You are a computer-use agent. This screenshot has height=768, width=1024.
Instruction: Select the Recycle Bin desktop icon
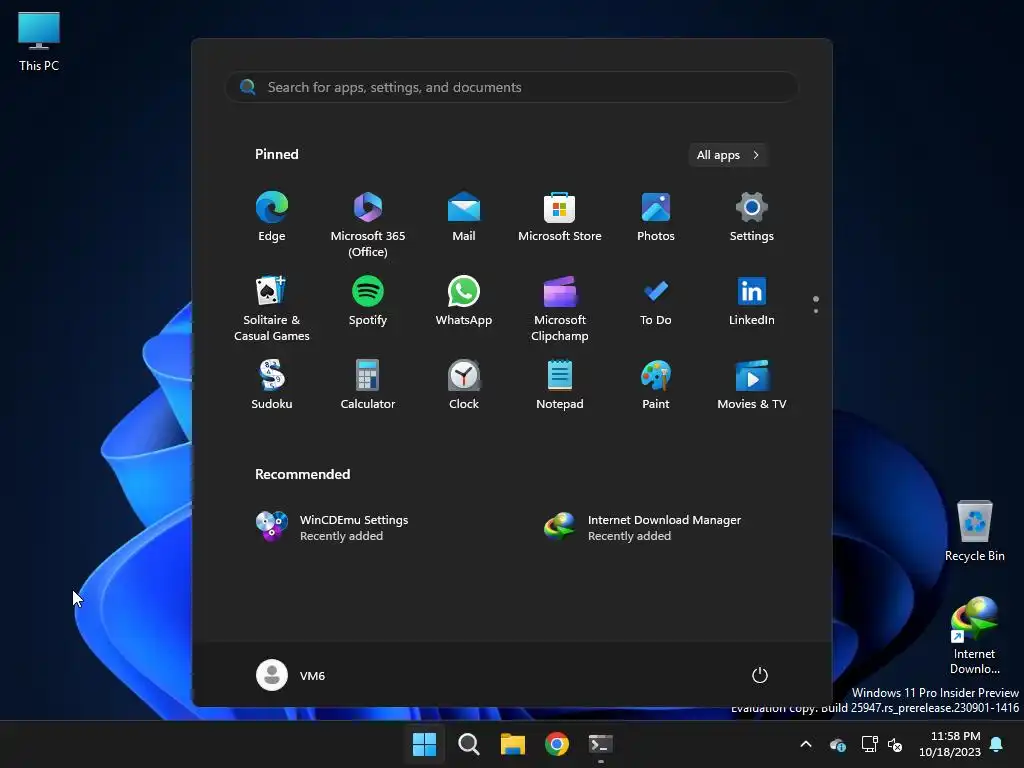(974, 531)
